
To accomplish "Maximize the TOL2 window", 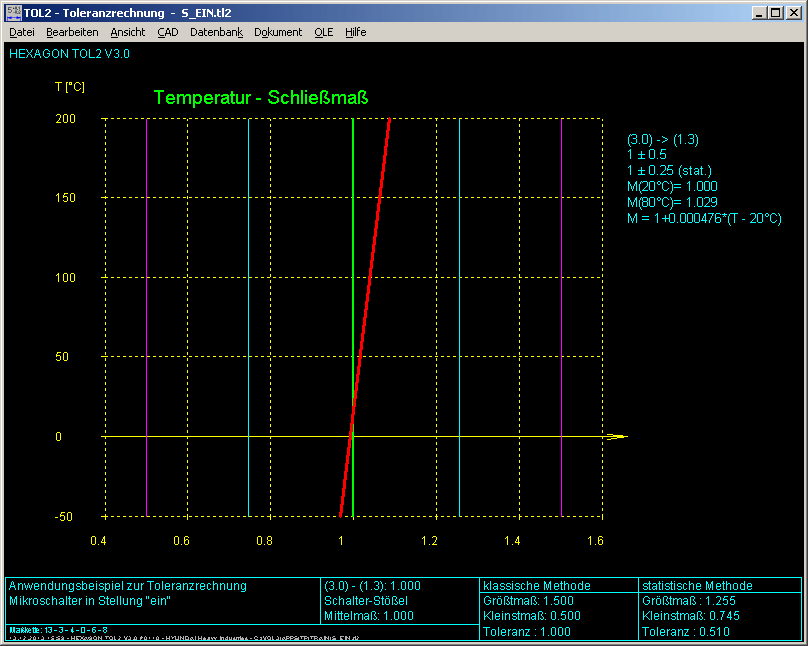I will tap(778, 12).
